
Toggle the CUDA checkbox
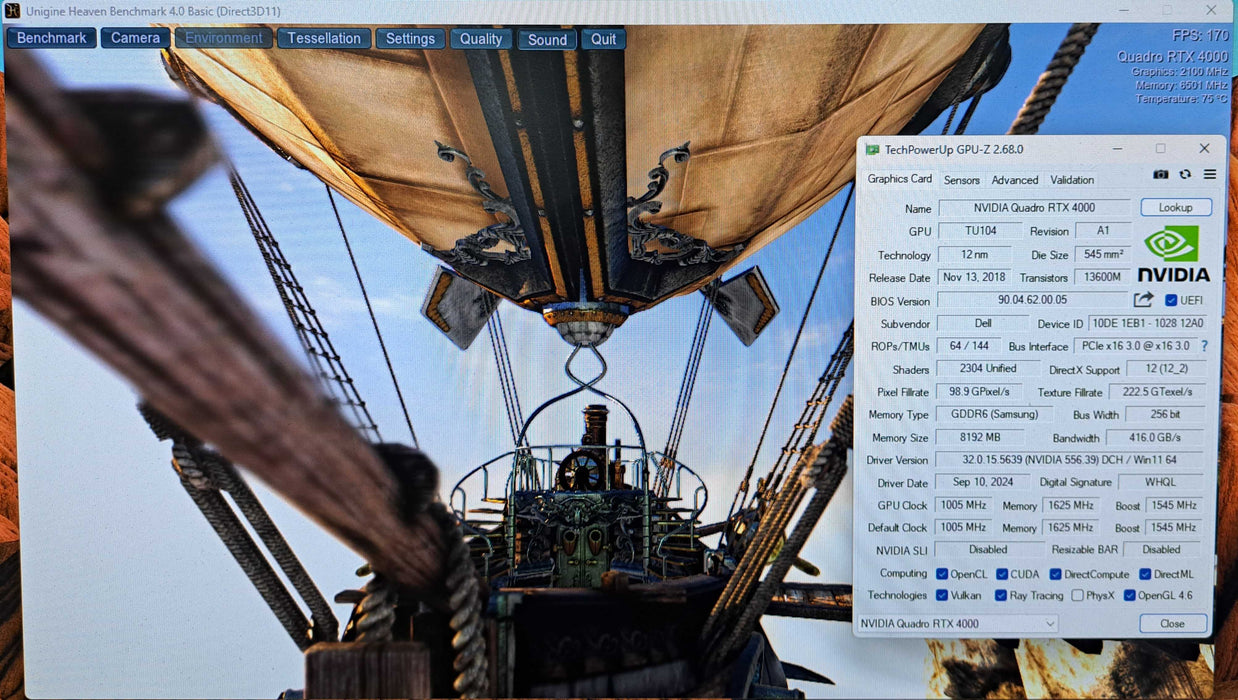pyautogui.click(x=1001, y=574)
